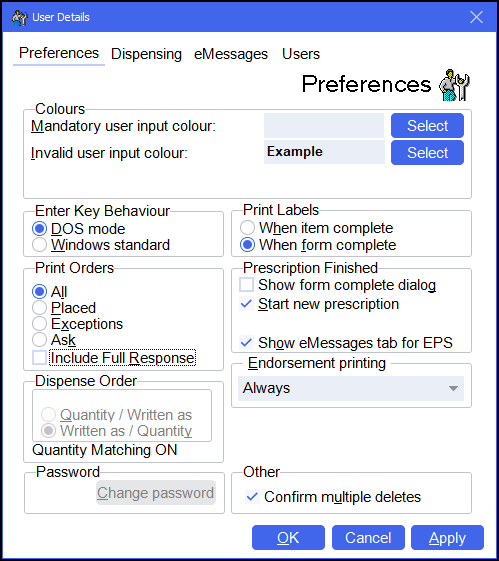Pick Exceptions under Print Orders
This screenshot has width=499, height=561.
pyautogui.click(x=39, y=324)
